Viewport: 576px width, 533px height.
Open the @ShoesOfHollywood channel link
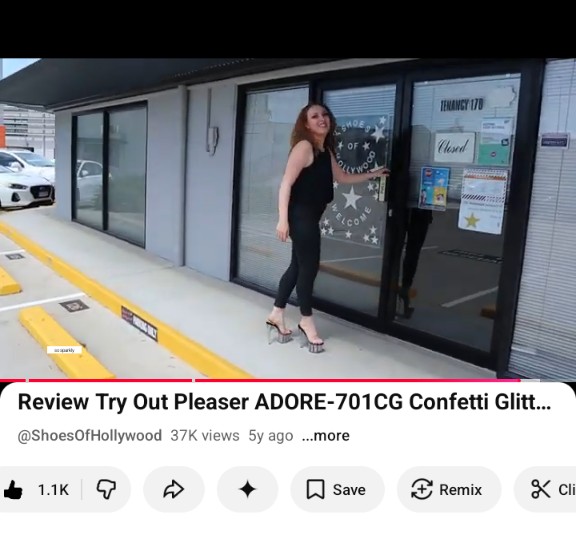tap(90, 436)
